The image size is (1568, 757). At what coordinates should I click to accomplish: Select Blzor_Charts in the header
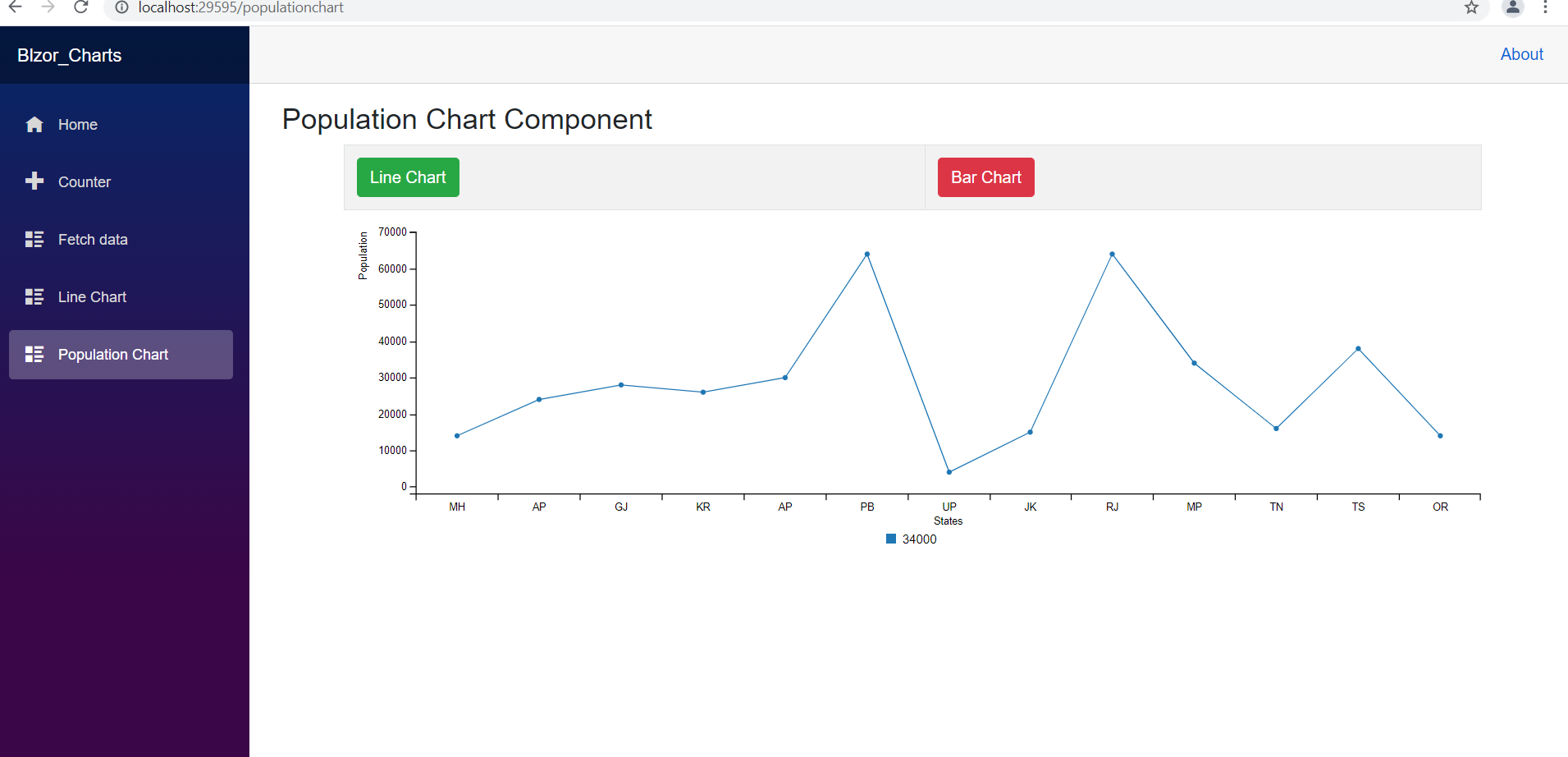(x=68, y=55)
